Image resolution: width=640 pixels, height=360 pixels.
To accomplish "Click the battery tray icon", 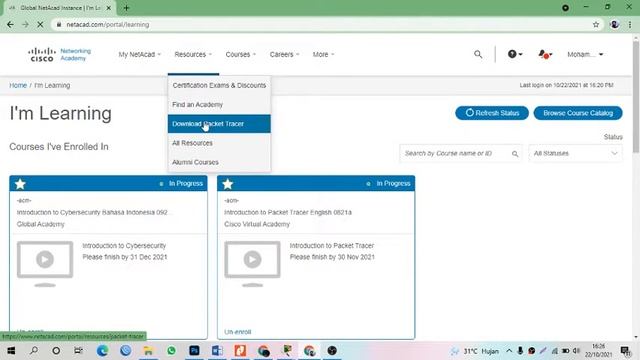I will click(565, 351).
